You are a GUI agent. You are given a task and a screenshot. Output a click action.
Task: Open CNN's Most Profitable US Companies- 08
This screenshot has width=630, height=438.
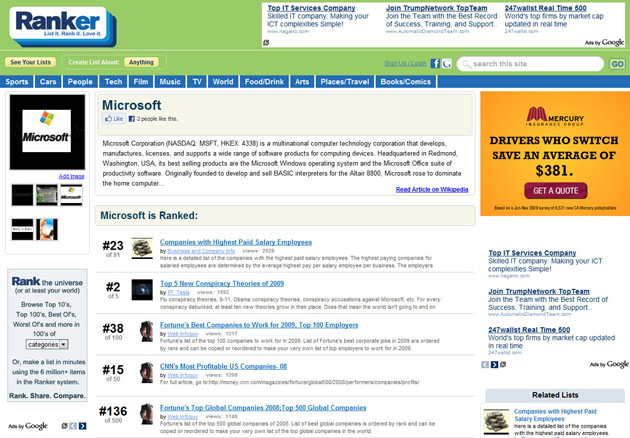(x=223, y=366)
